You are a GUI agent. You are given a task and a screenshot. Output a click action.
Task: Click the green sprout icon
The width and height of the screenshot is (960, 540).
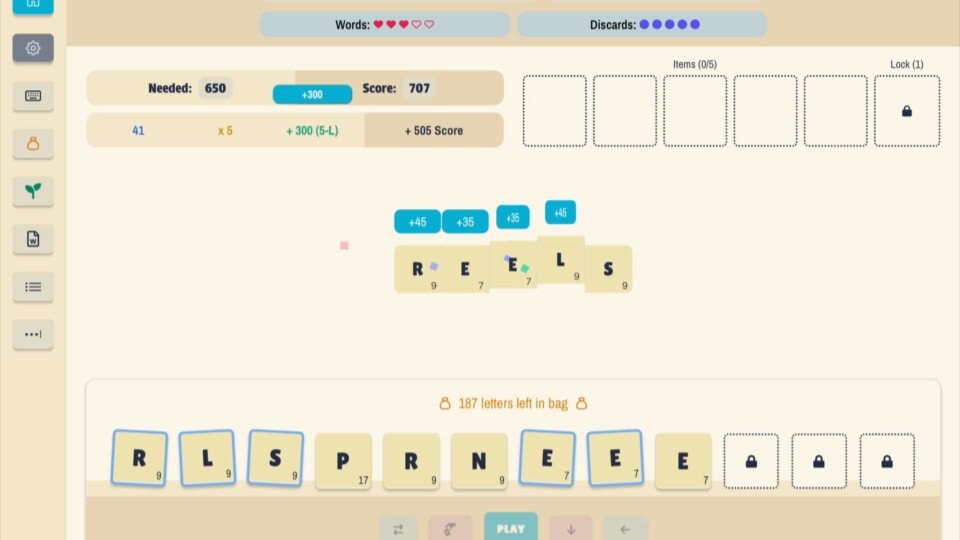[33, 191]
